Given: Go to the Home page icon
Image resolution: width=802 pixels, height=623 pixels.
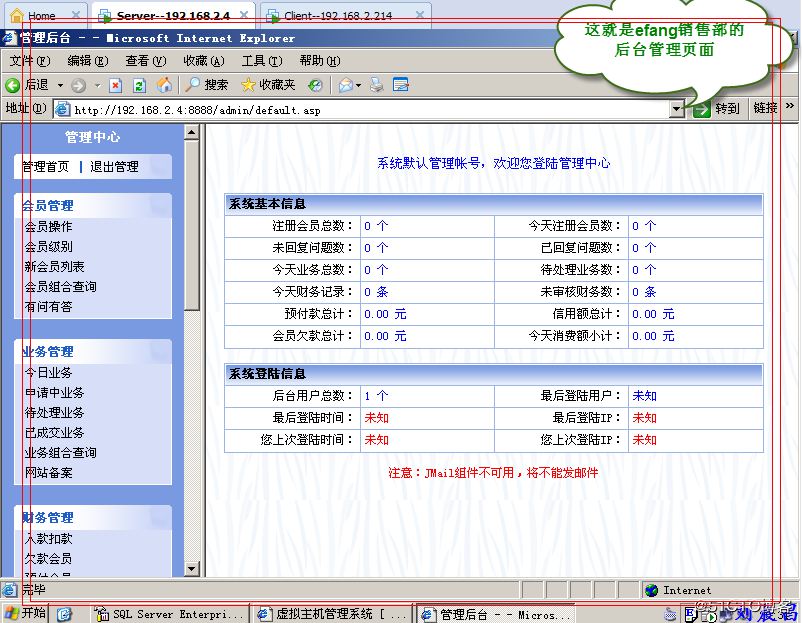Looking at the screenshot, I should [164, 85].
